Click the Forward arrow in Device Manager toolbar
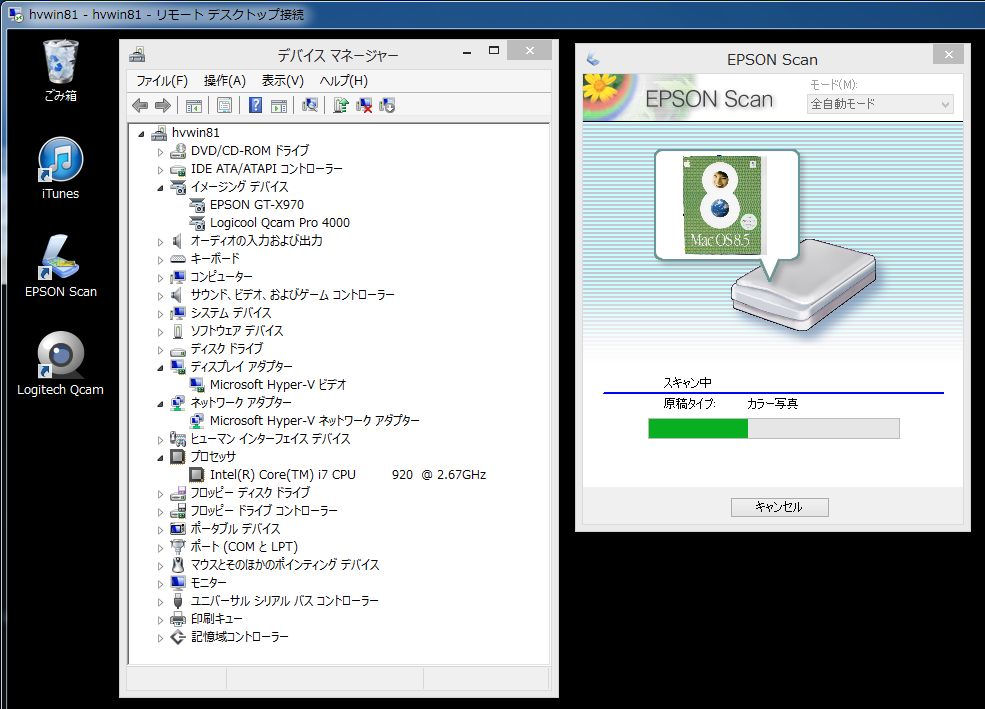 (163, 106)
